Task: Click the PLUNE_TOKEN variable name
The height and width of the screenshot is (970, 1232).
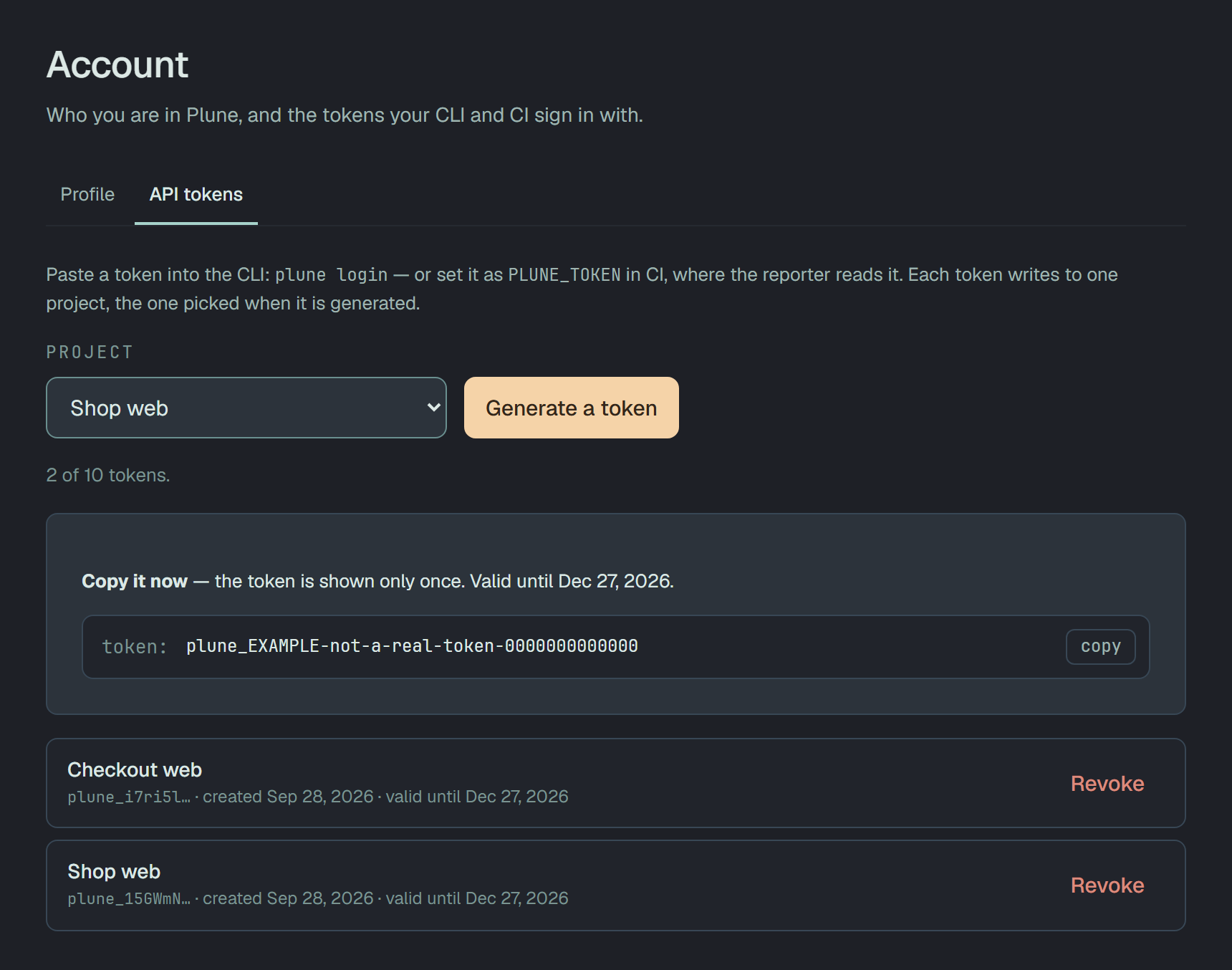Action: point(564,275)
